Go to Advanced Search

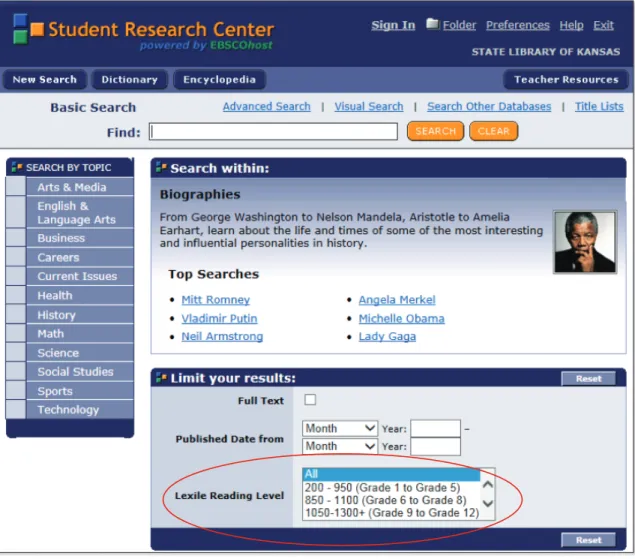pyautogui.click(x=266, y=106)
